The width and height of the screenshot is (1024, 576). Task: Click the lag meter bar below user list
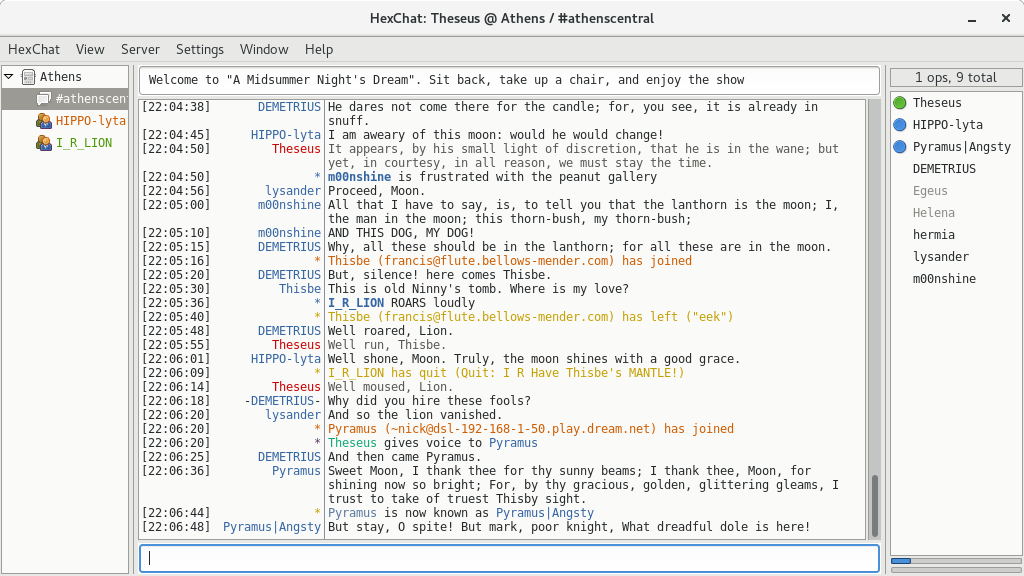(955, 561)
